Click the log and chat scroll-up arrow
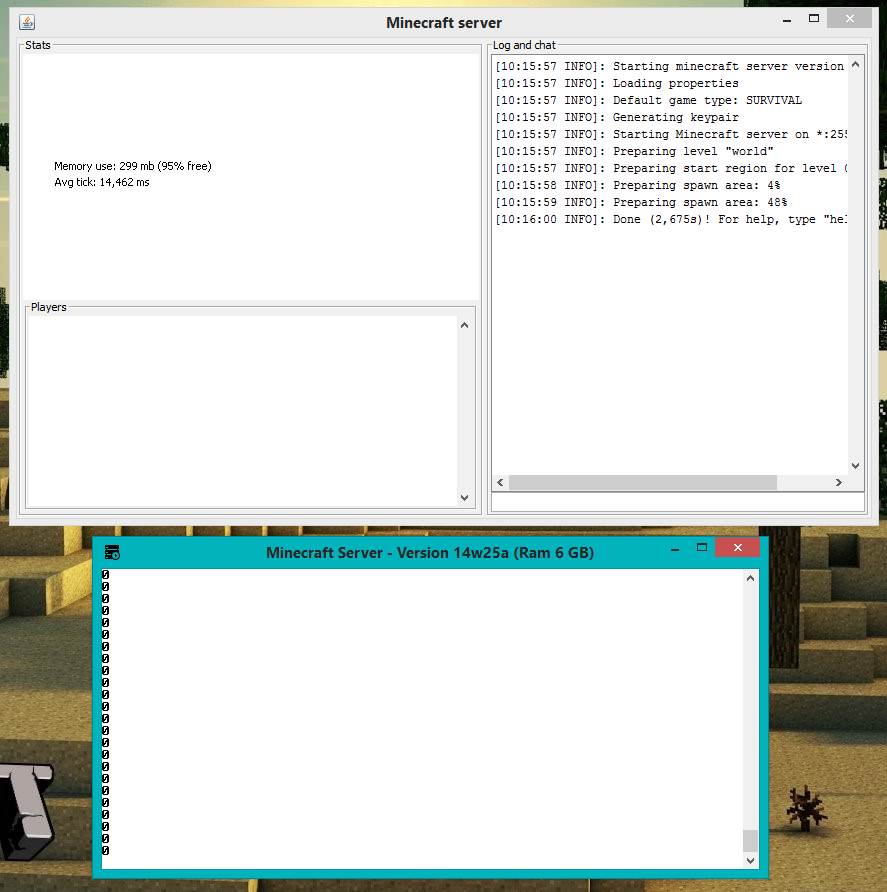887x892 pixels. coord(855,65)
